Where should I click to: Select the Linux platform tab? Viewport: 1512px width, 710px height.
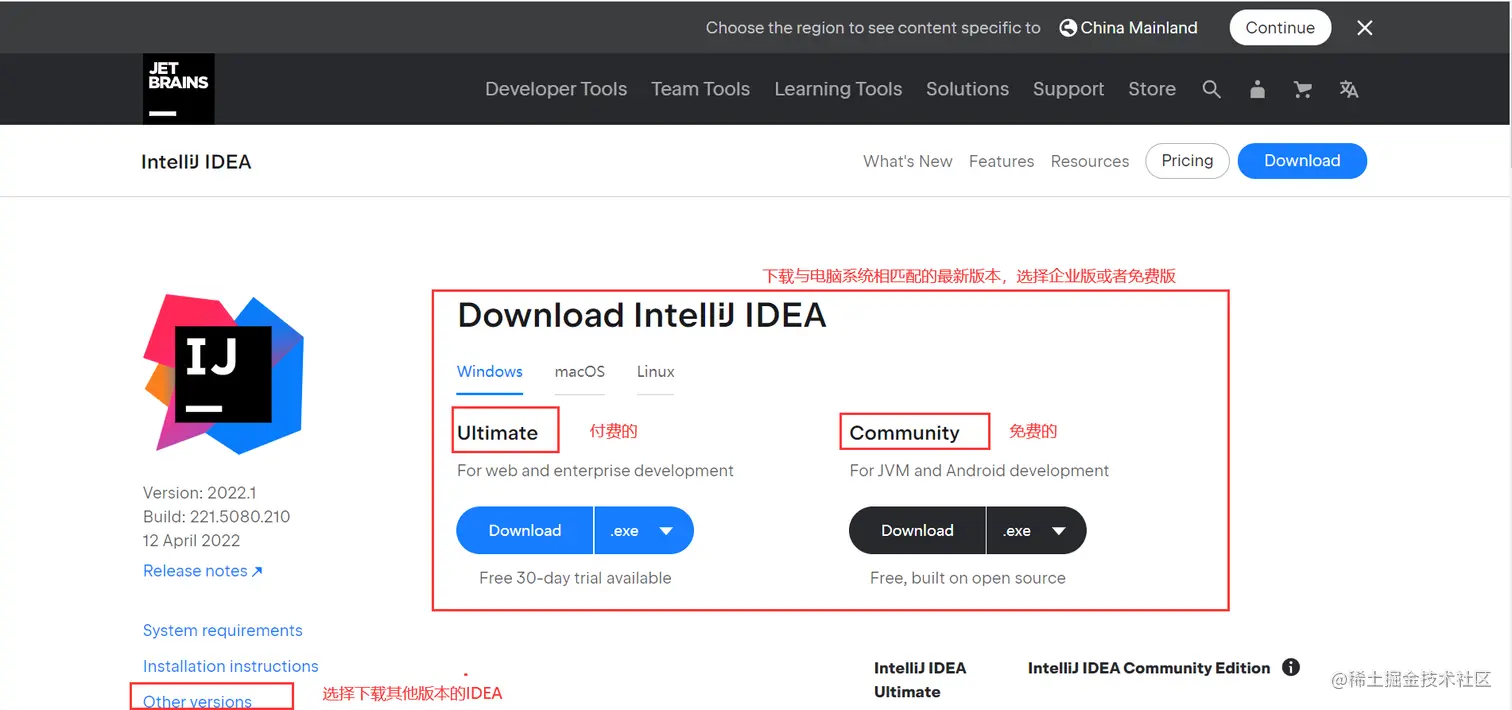click(x=655, y=371)
